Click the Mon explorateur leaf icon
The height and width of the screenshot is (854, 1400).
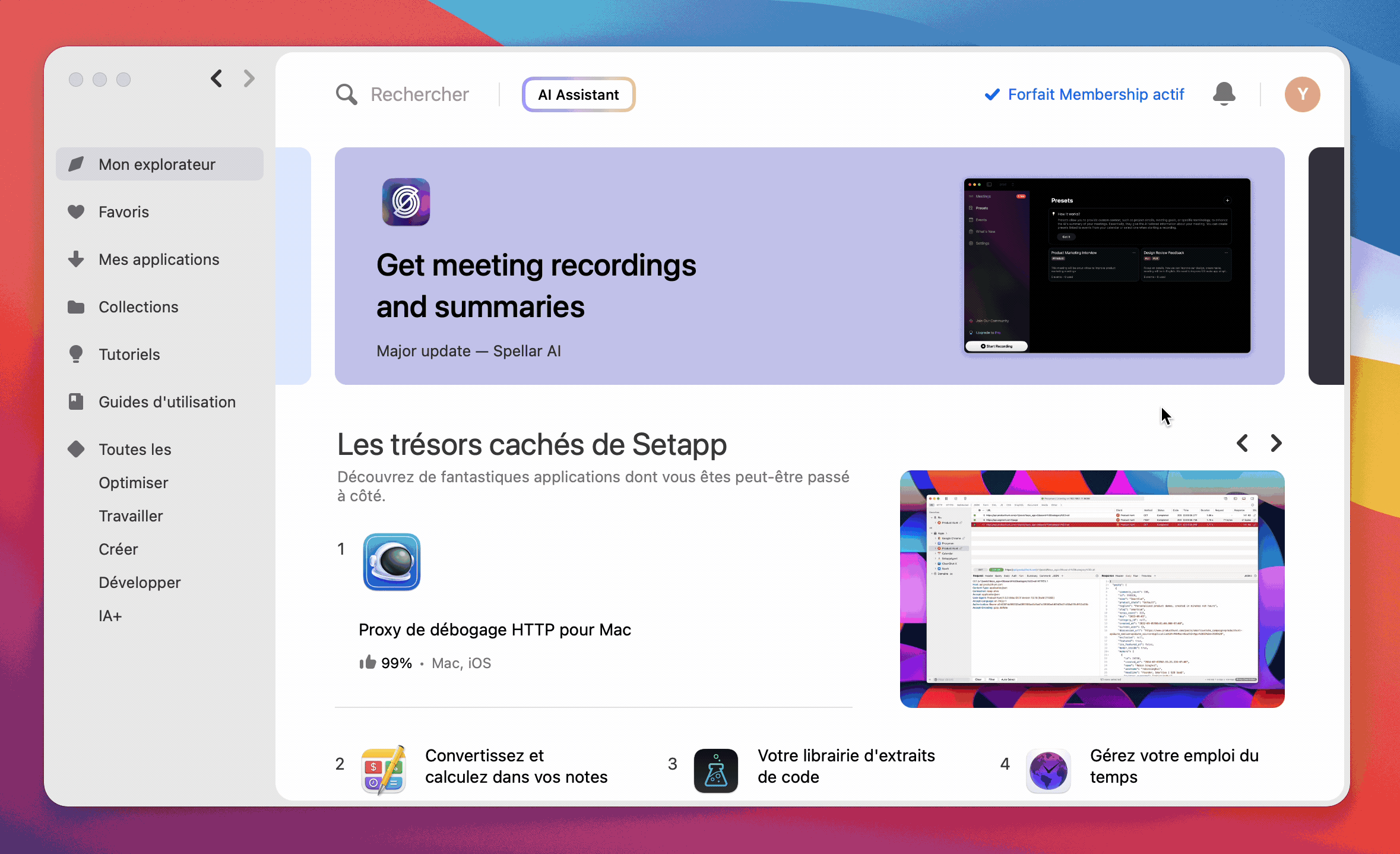point(76,164)
